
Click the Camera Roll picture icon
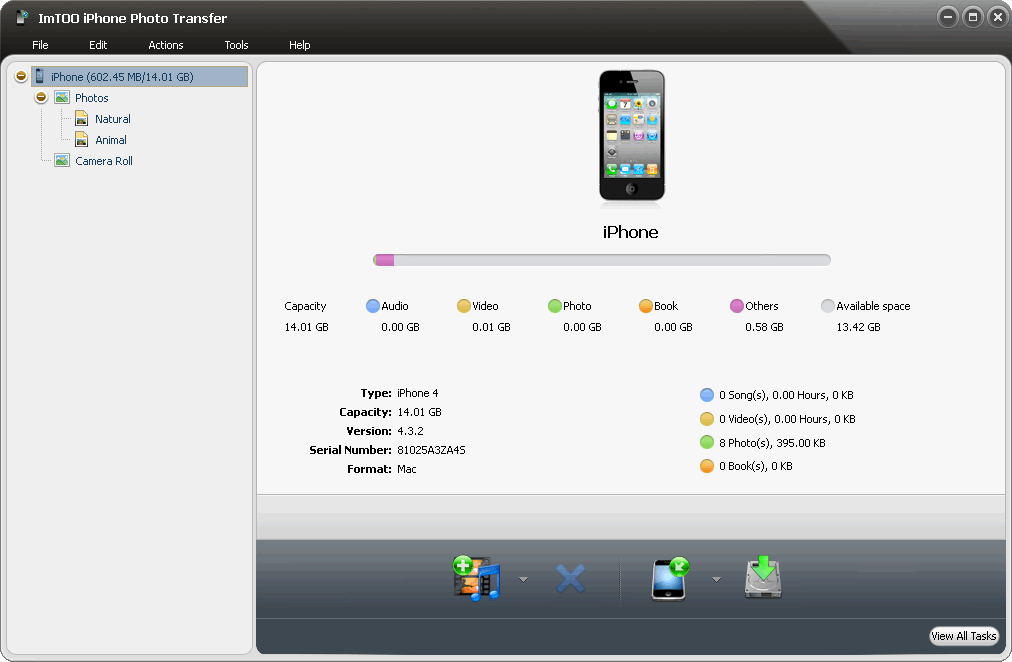(62, 160)
